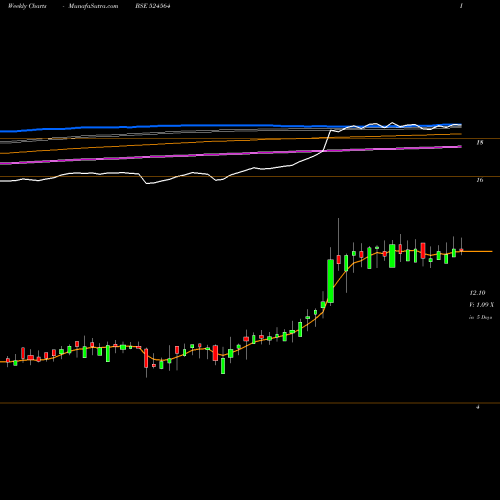The height and width of the screenshot is (500, 500).
Task: Click the 'BSE 524564' symbol text
Action: coord(153,6)
